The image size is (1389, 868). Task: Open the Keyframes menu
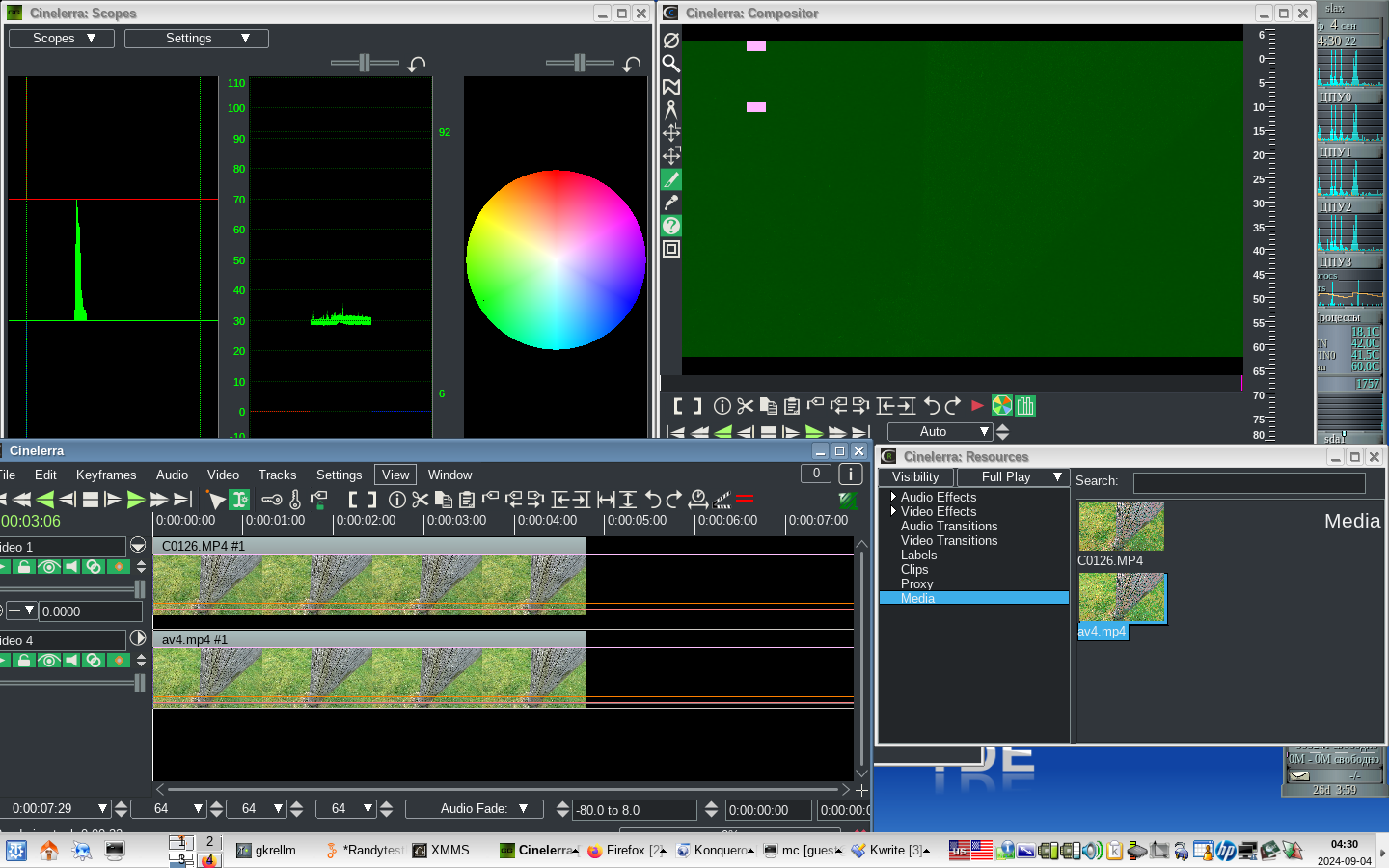coord(106,475)
